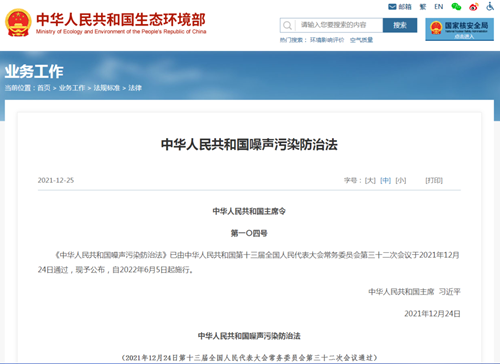500x364 pixels.
Task: Open 业务工作 breadcrumb link
Action: 72,88
